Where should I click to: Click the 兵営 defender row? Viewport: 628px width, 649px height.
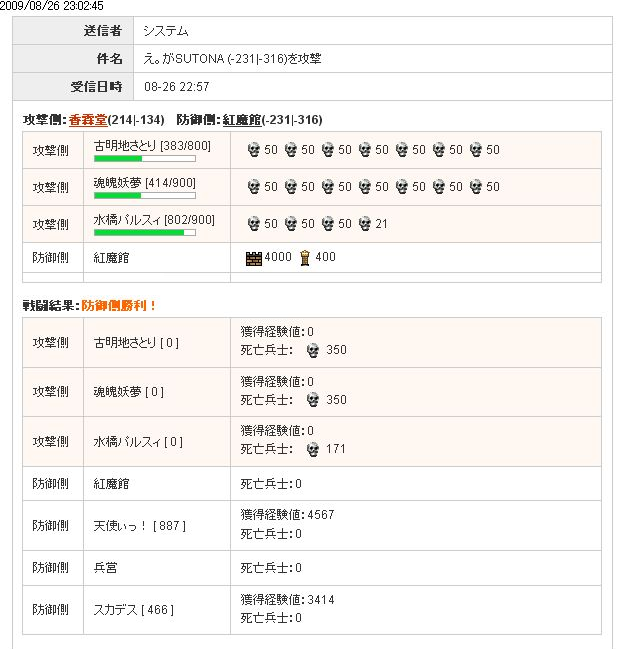[x=312, y=568]
